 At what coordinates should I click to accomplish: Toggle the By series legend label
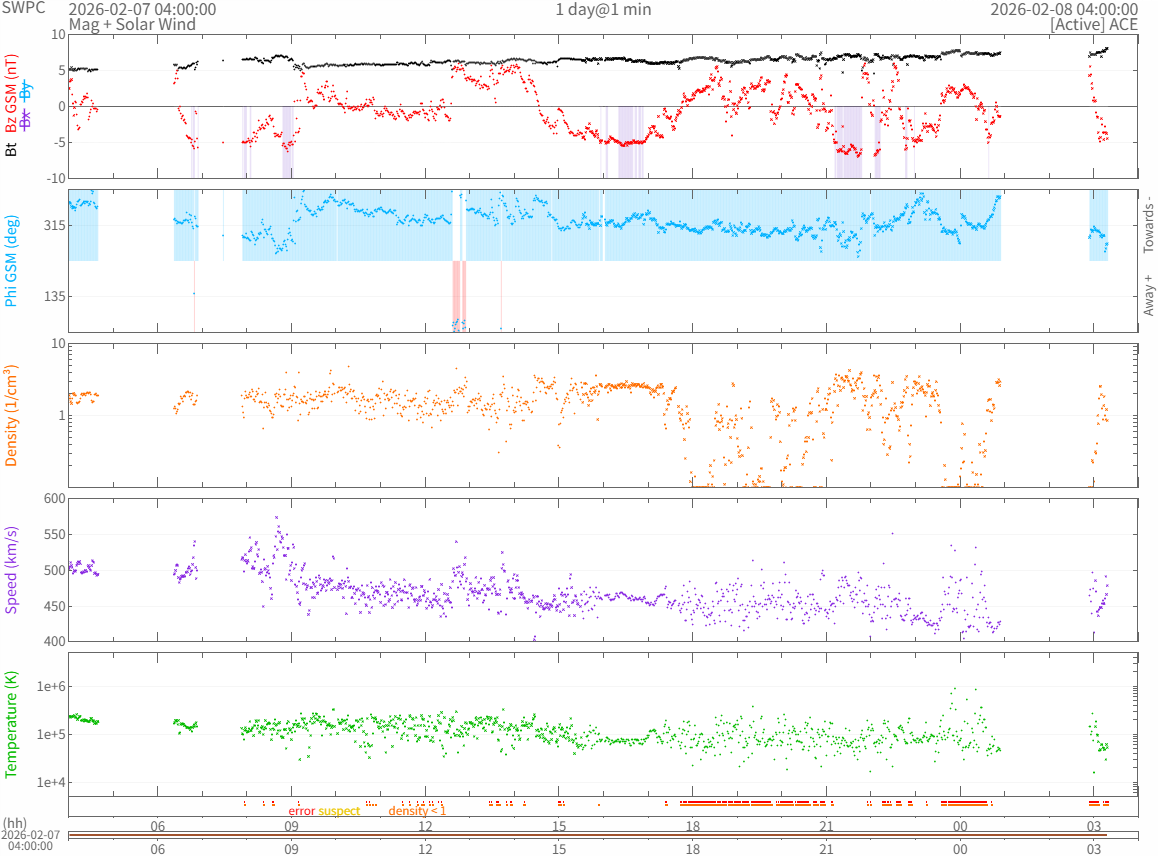[26, 89]
